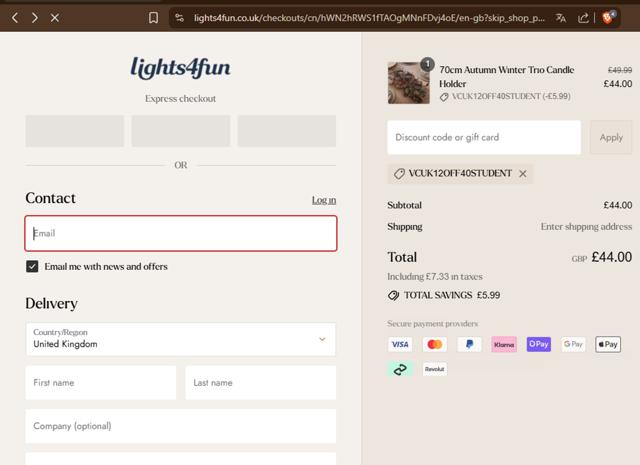Apply the discount code button
This screenshot has height=465, width=640.
pos(611,137)
